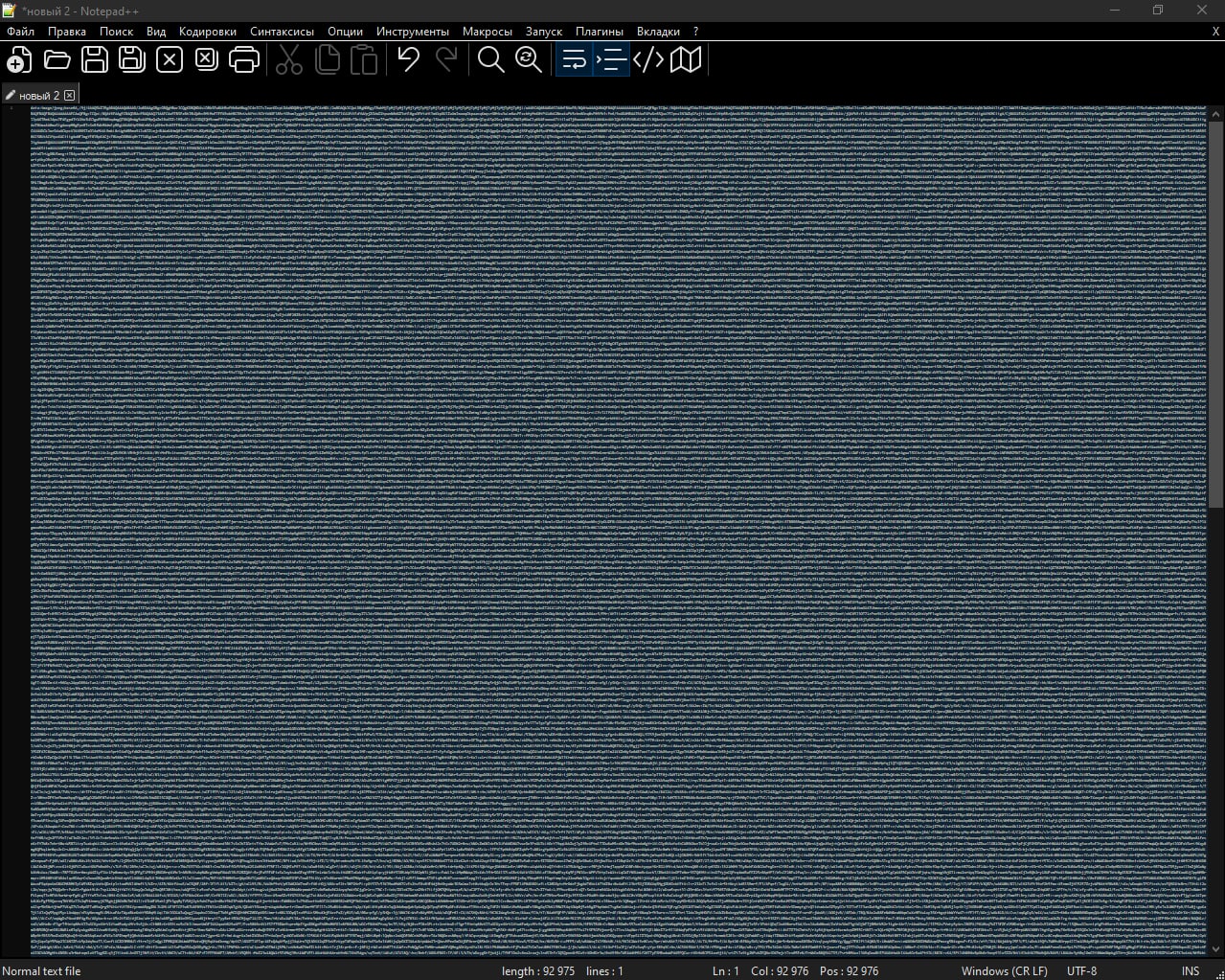Open the ? help menu
The image size is (1225, 980).
click(695, 31)
